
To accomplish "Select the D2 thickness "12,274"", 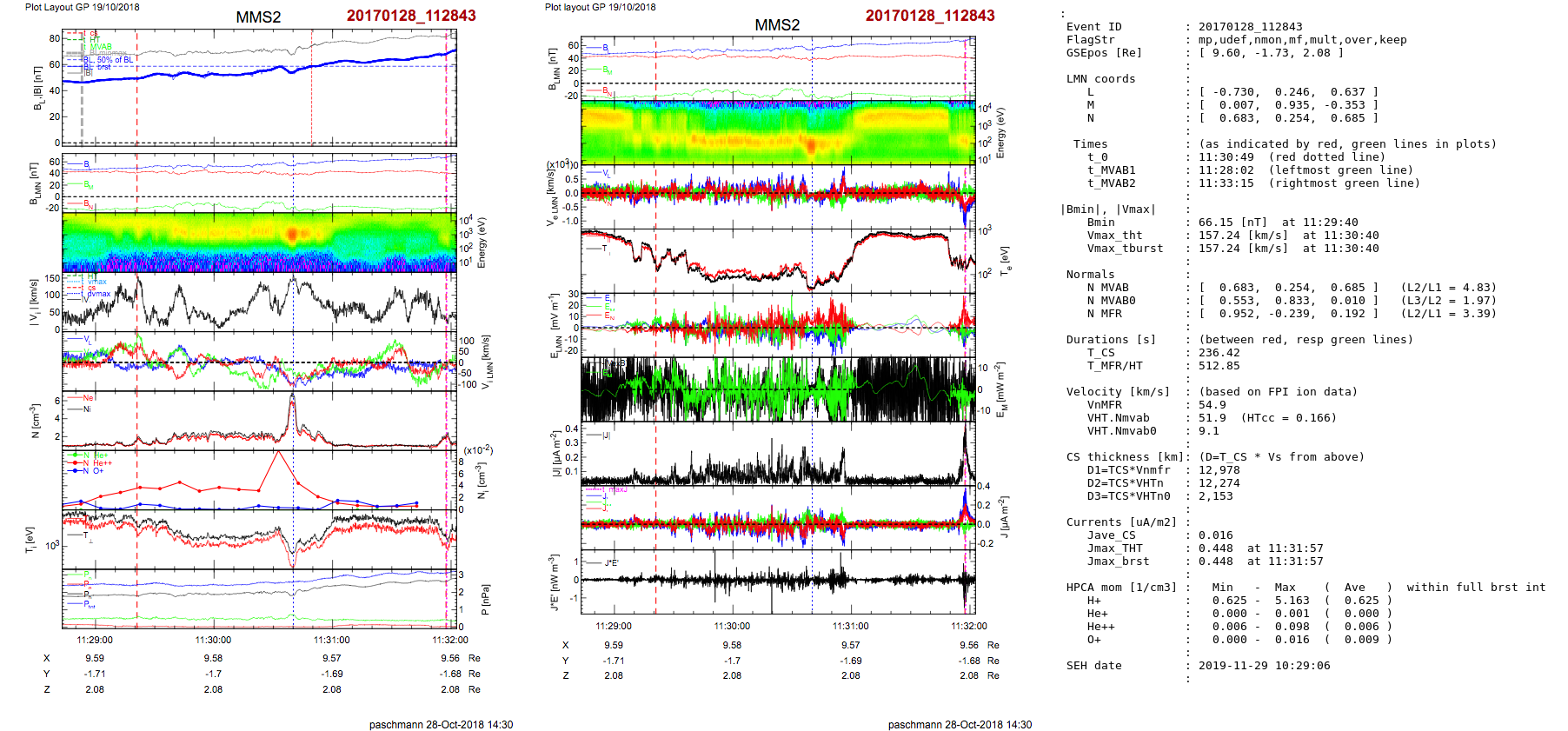I will pyautogui.click(x=1219, y=483).
